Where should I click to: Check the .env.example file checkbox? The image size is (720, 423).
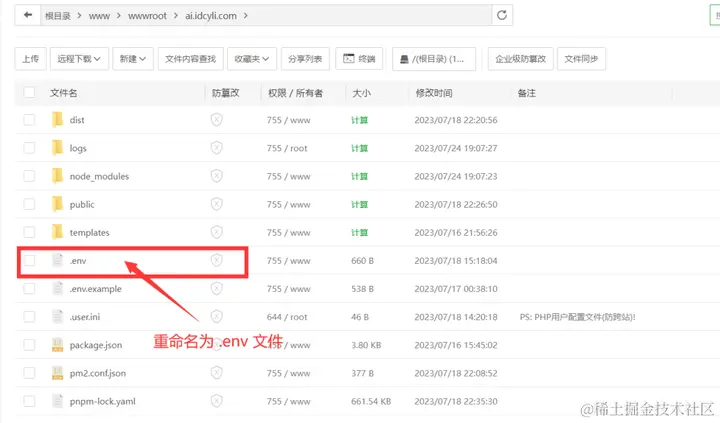coord(29,288)
